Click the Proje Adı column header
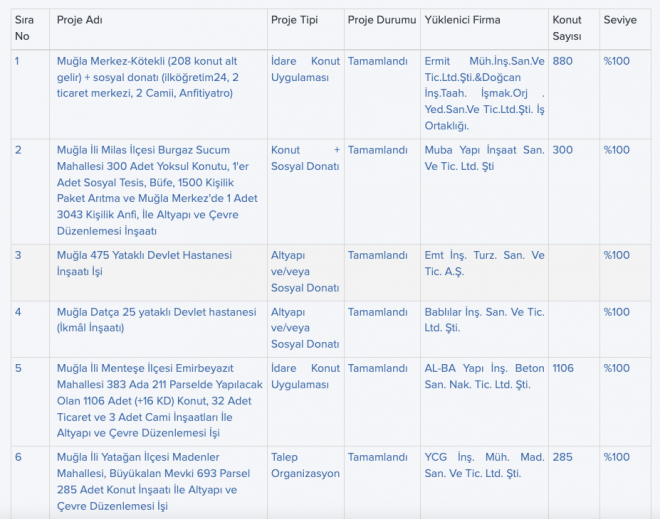660x519 pixels. coord(80,20)
